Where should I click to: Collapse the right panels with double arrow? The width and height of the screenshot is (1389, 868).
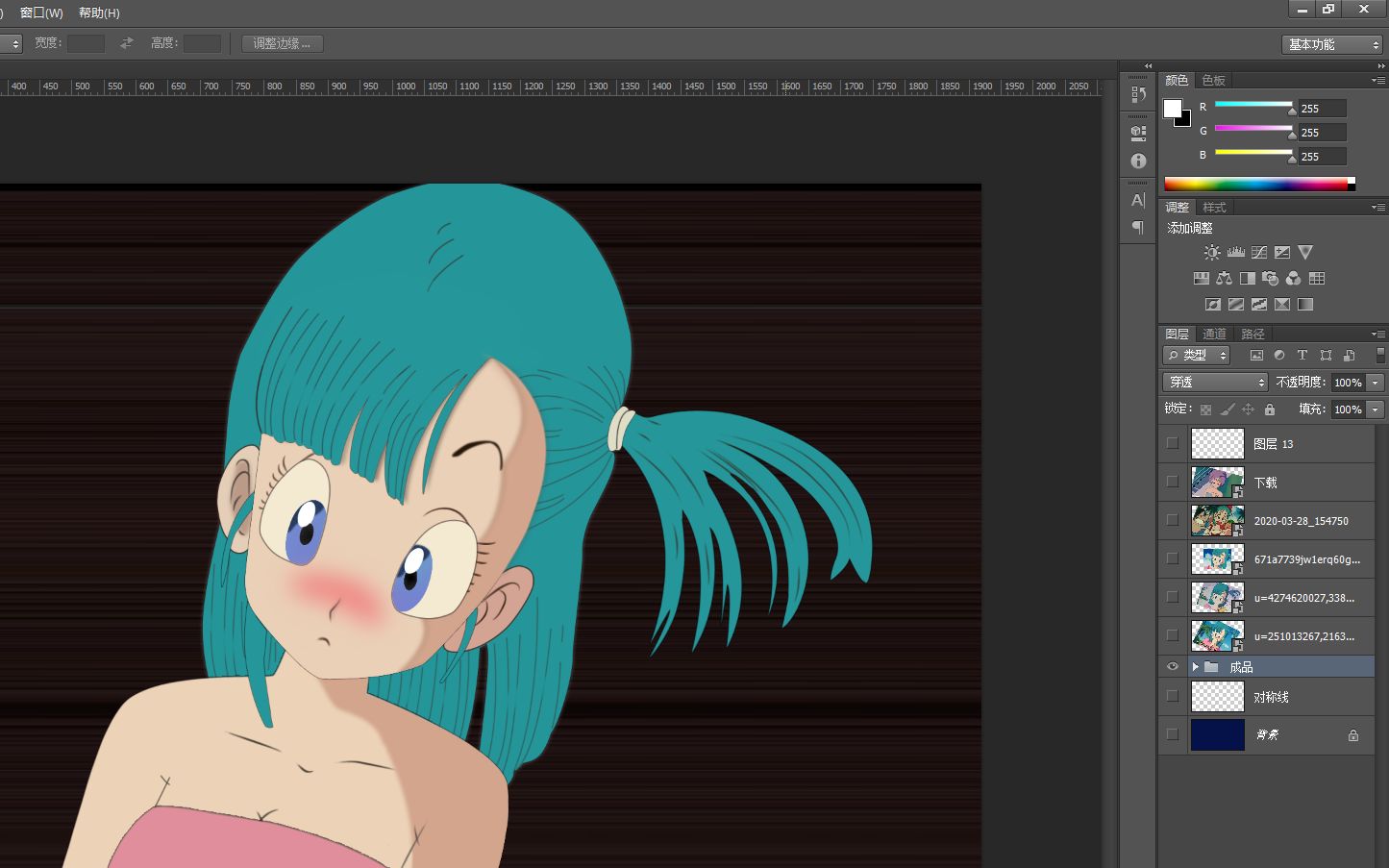1380,65
